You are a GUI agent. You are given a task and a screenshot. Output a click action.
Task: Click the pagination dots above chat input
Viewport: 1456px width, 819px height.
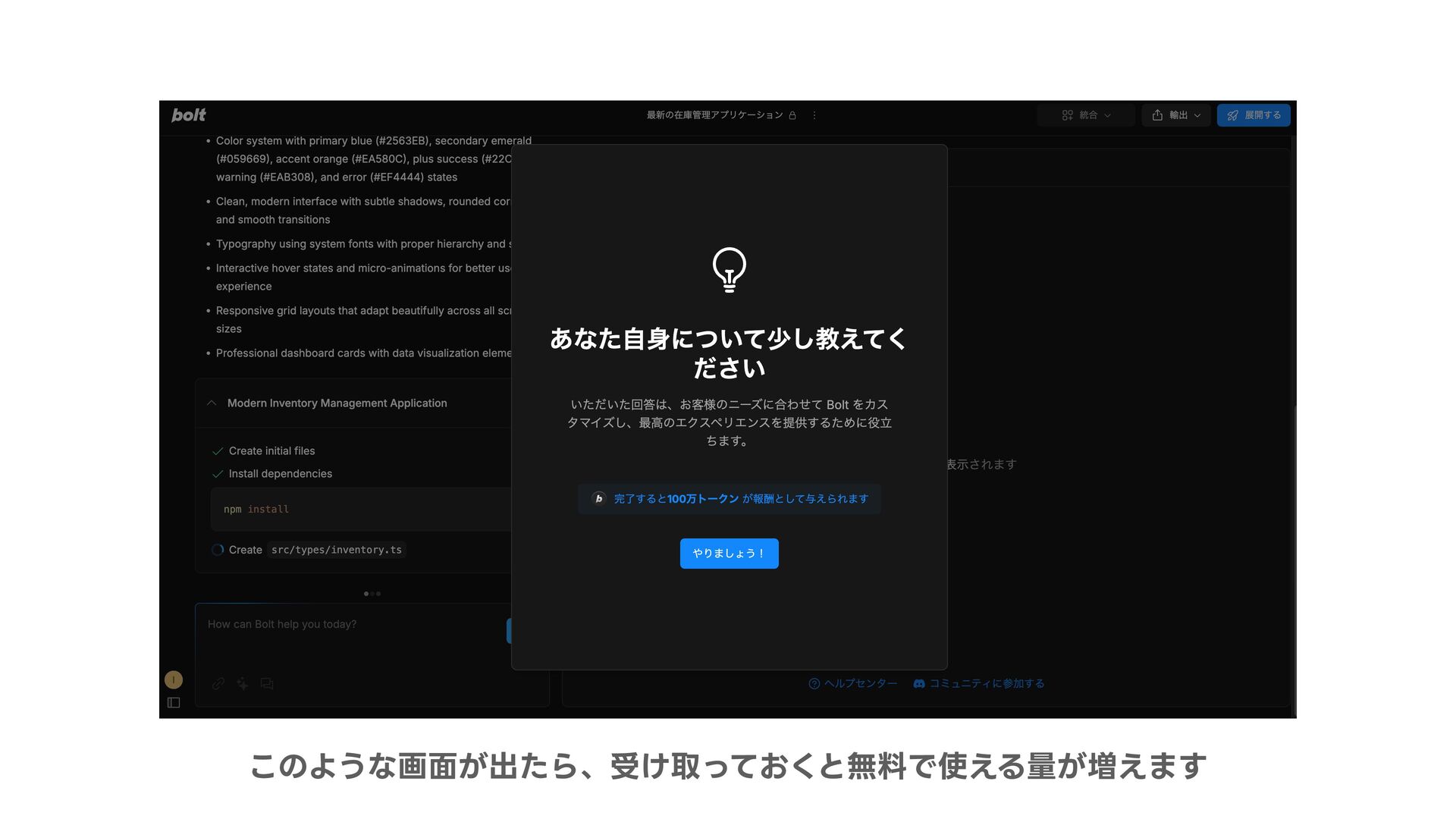click(x=372, y=594)
